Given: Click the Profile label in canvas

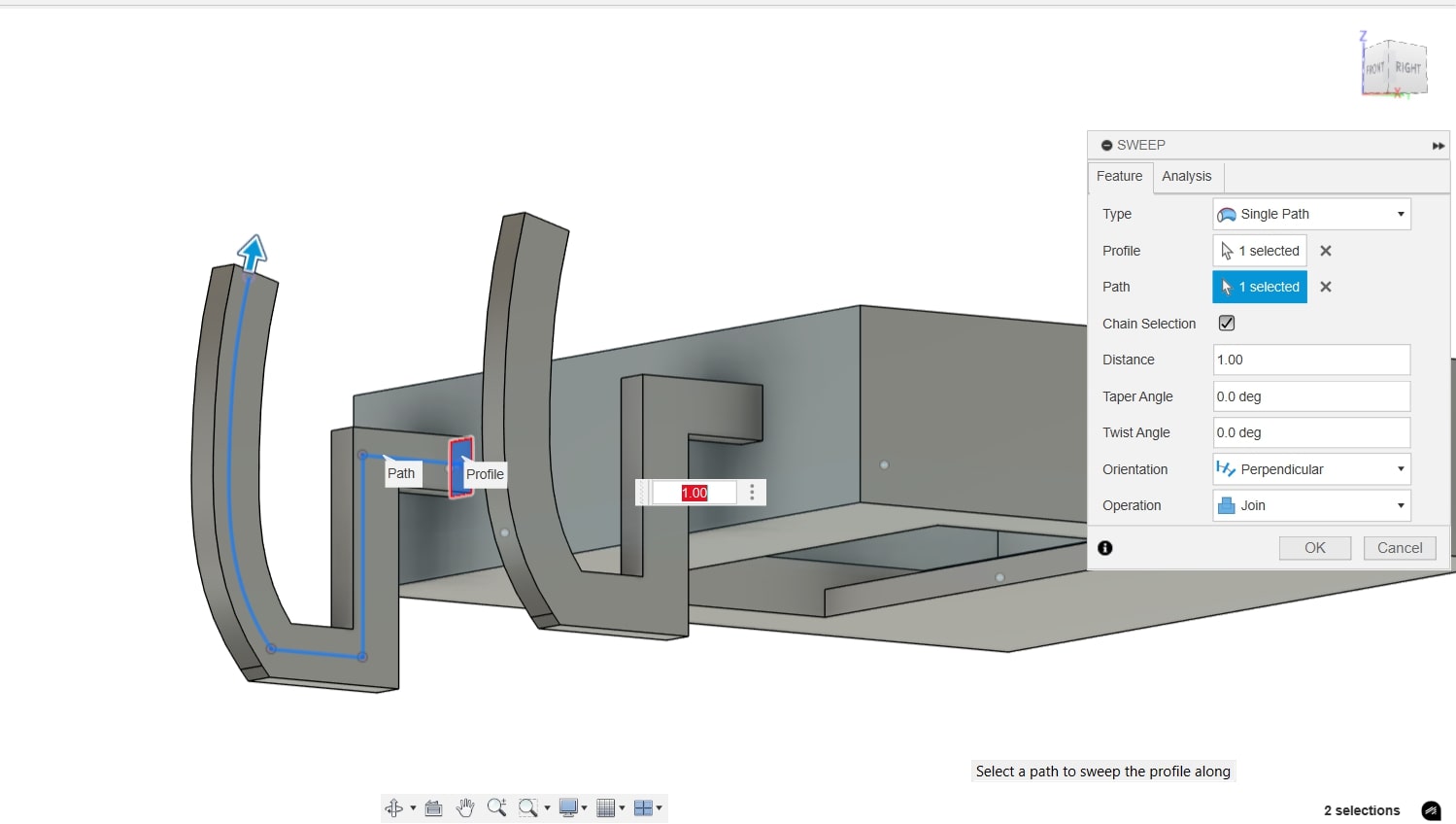Looking at the screenshot, I should pos(485,474).
